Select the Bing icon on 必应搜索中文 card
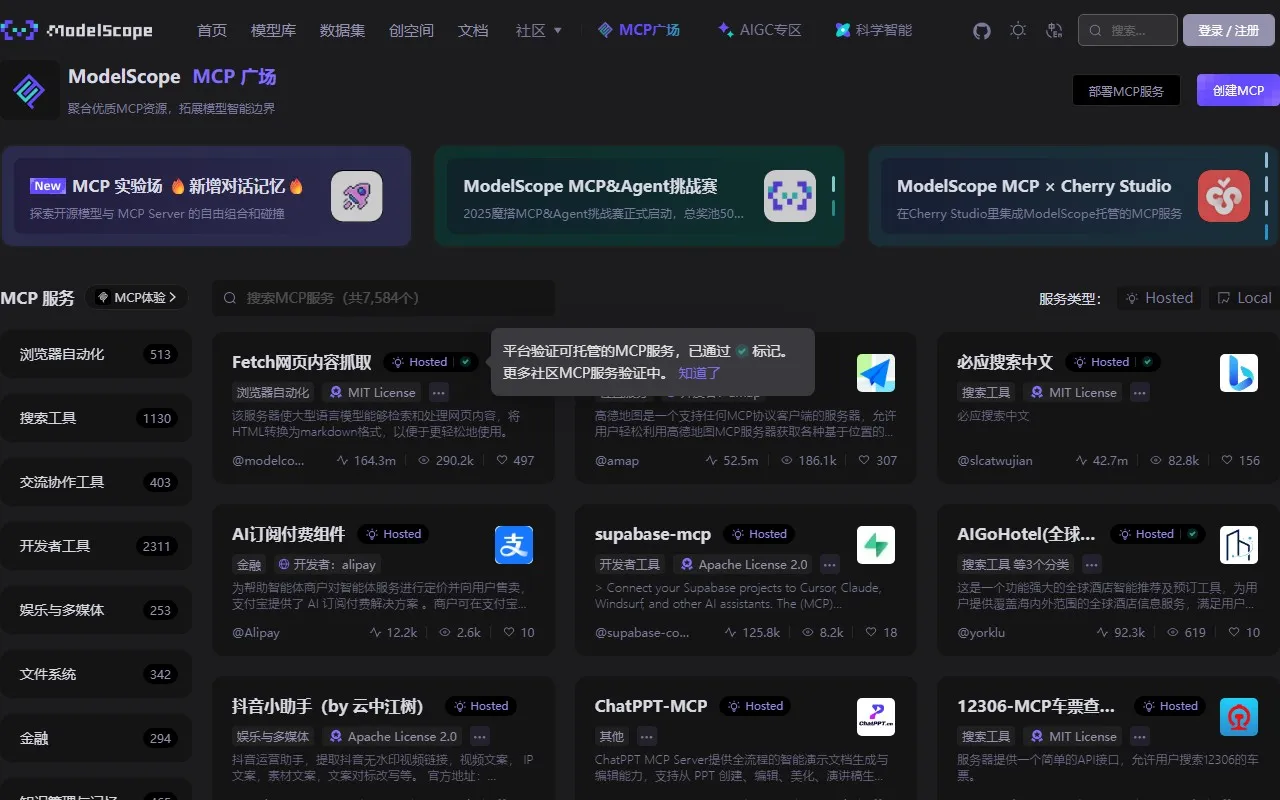Screen dimensions: 1280x800 click(1238, 372)
